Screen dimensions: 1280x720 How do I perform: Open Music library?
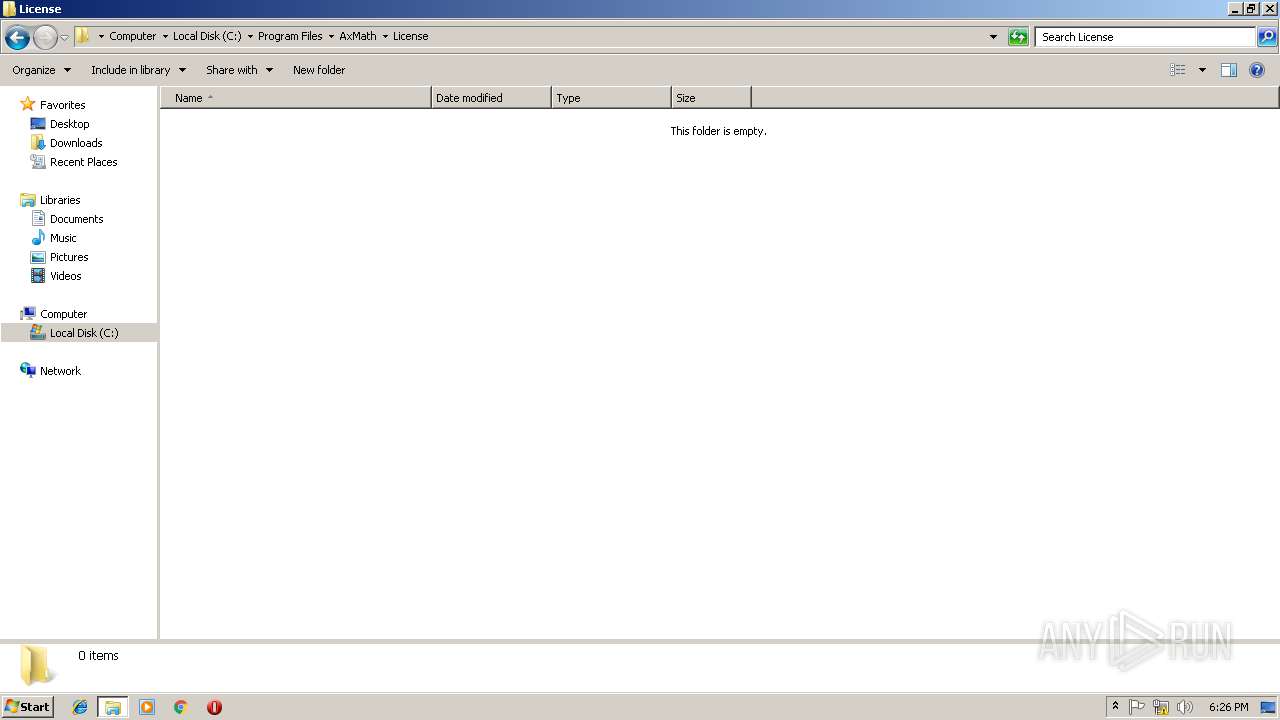pyautogui.click(x=63, y=238)
